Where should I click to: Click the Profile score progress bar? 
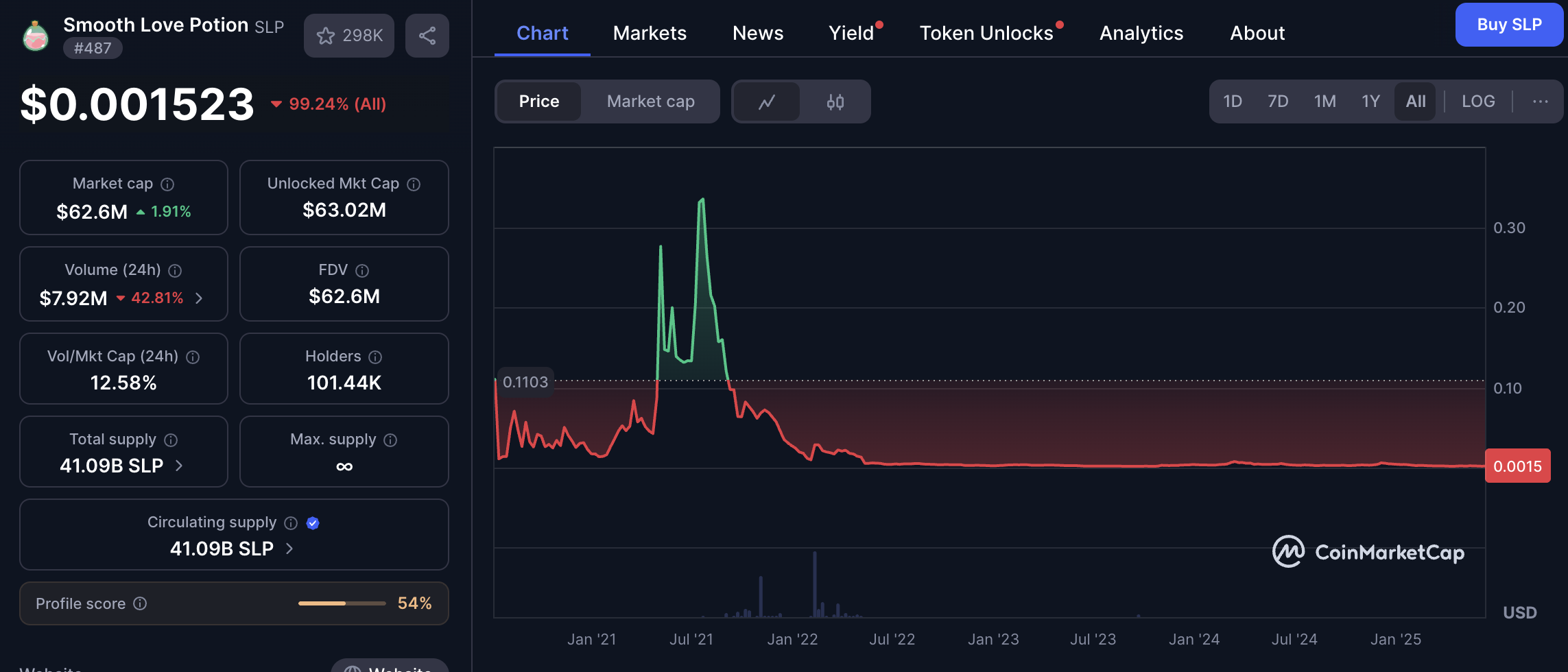pyautogui.click(x=342, y=603)
